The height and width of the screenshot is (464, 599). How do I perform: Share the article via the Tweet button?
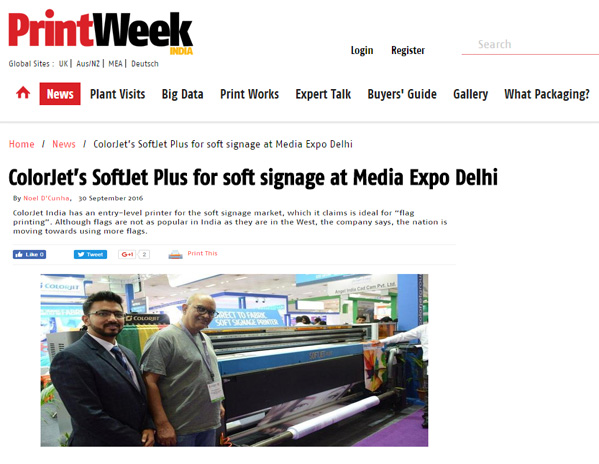pyautogui.click(x=90, y=254)
